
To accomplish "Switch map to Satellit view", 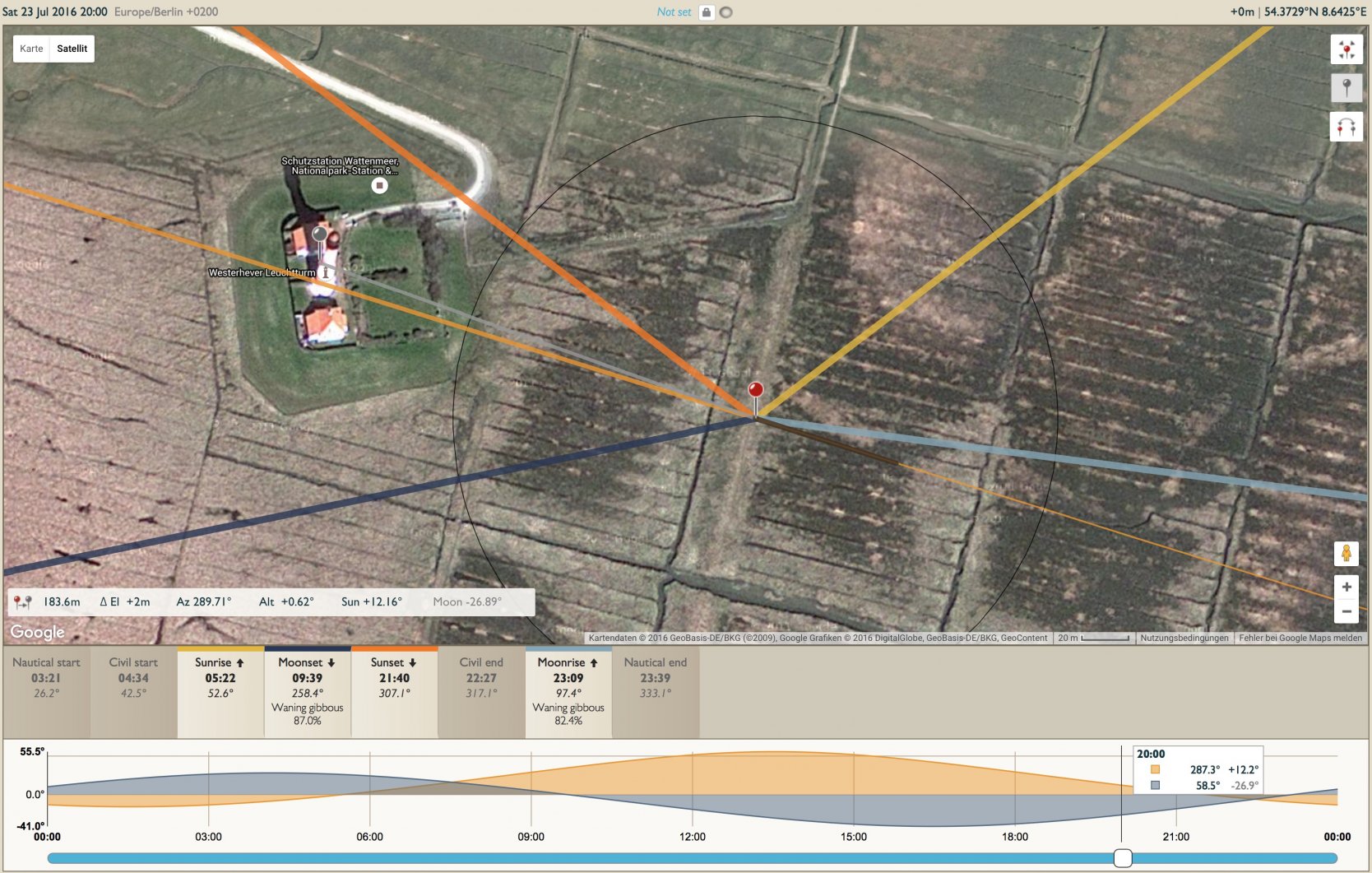I will 72,49.
